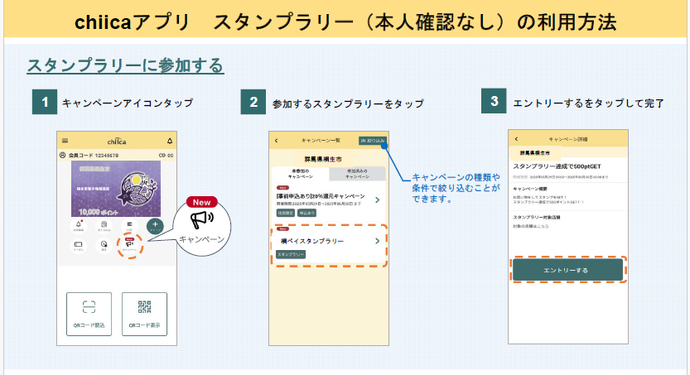Click エントリーするをタップして完了 step text
The height and width of the screenshot is (375, 690).
click(588, 103)
